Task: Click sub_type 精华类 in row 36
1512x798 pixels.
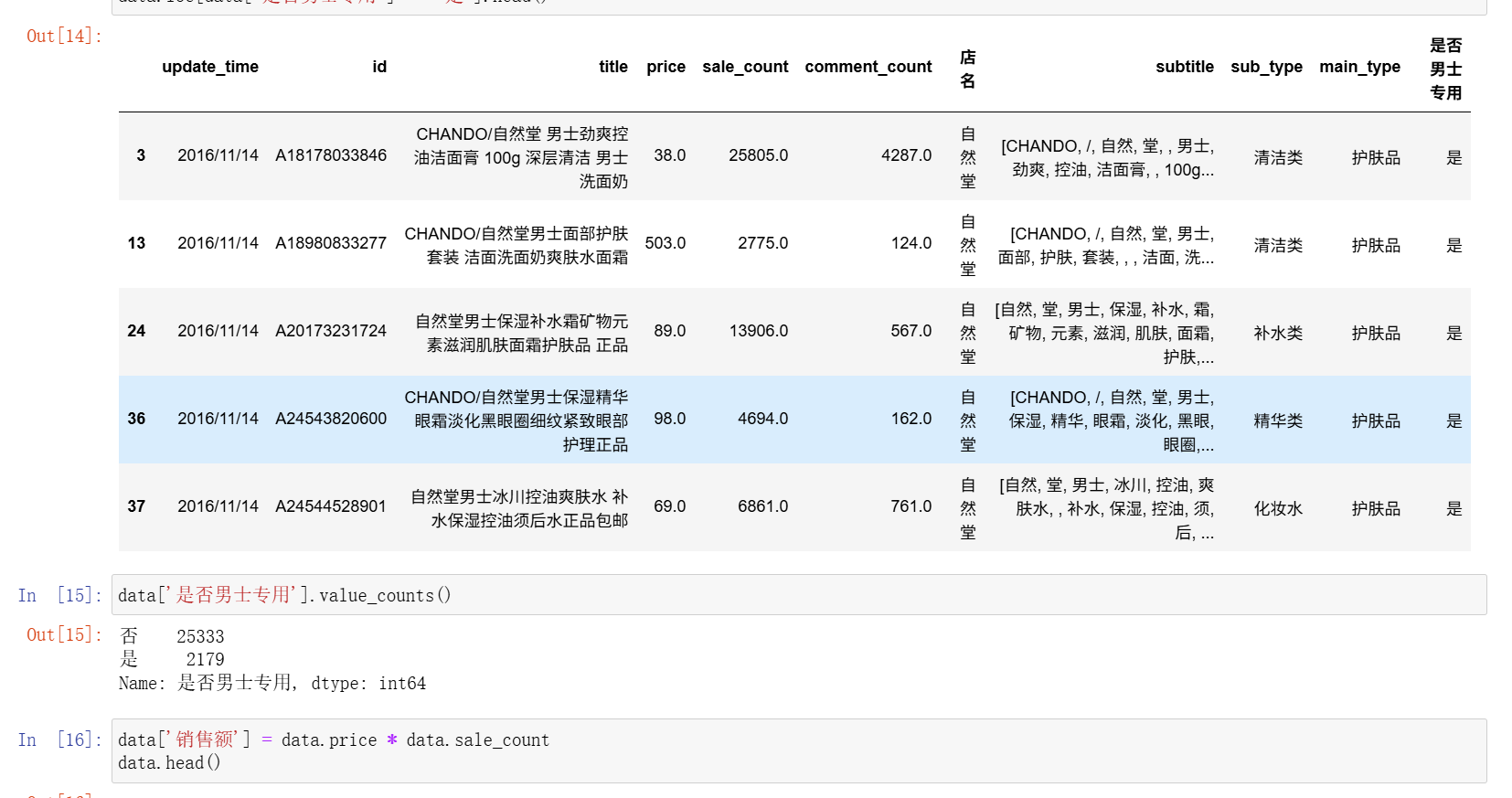Action: [1278, 420]
